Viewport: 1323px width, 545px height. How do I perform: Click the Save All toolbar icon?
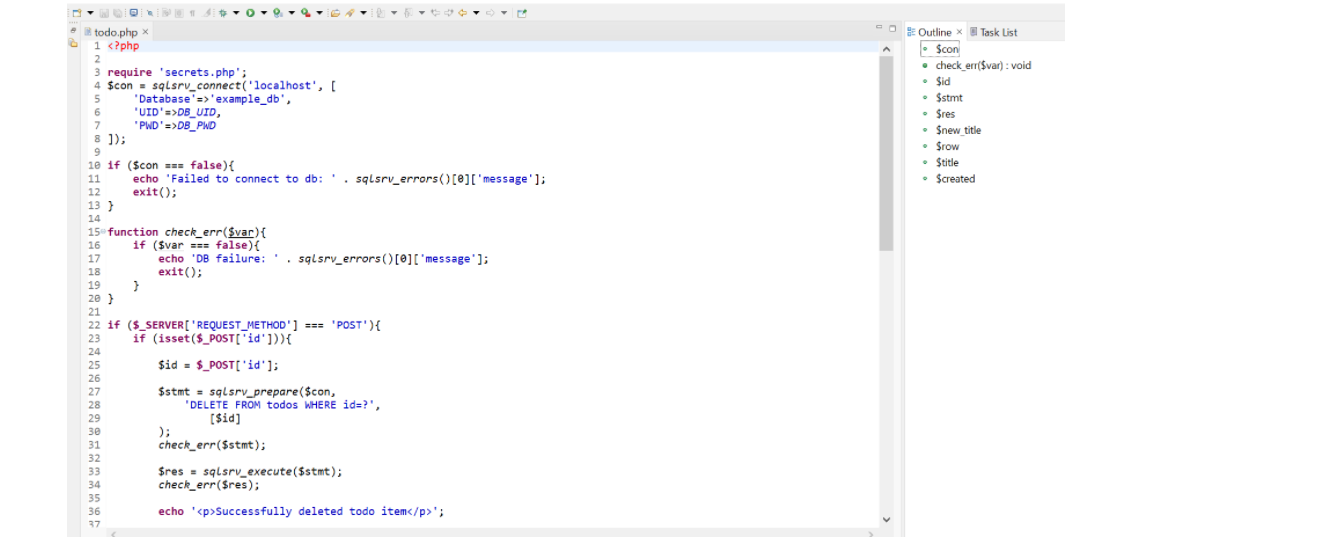click(x=117, y=13)
